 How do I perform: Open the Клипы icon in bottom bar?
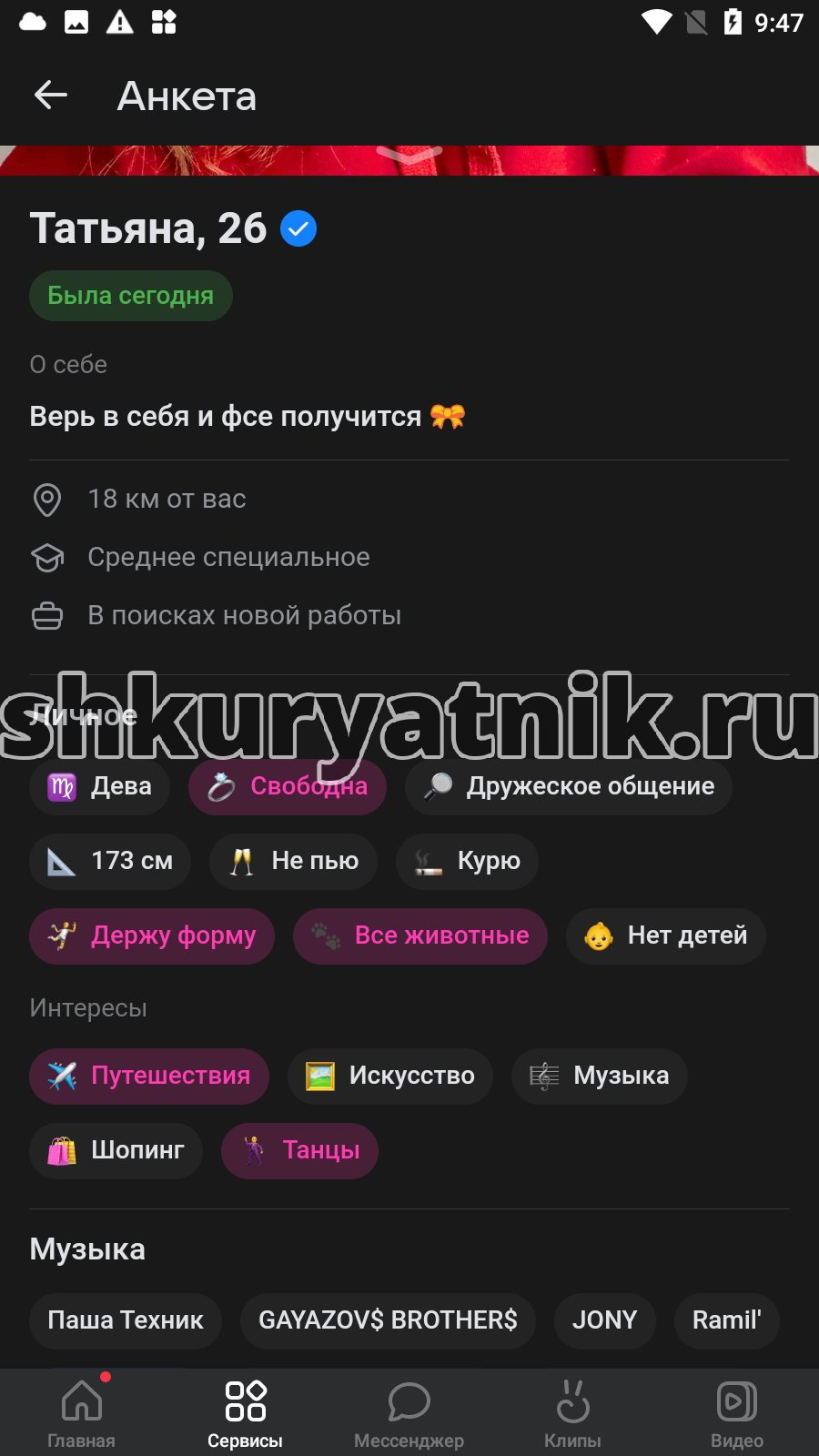click(x=572, y=1413)
